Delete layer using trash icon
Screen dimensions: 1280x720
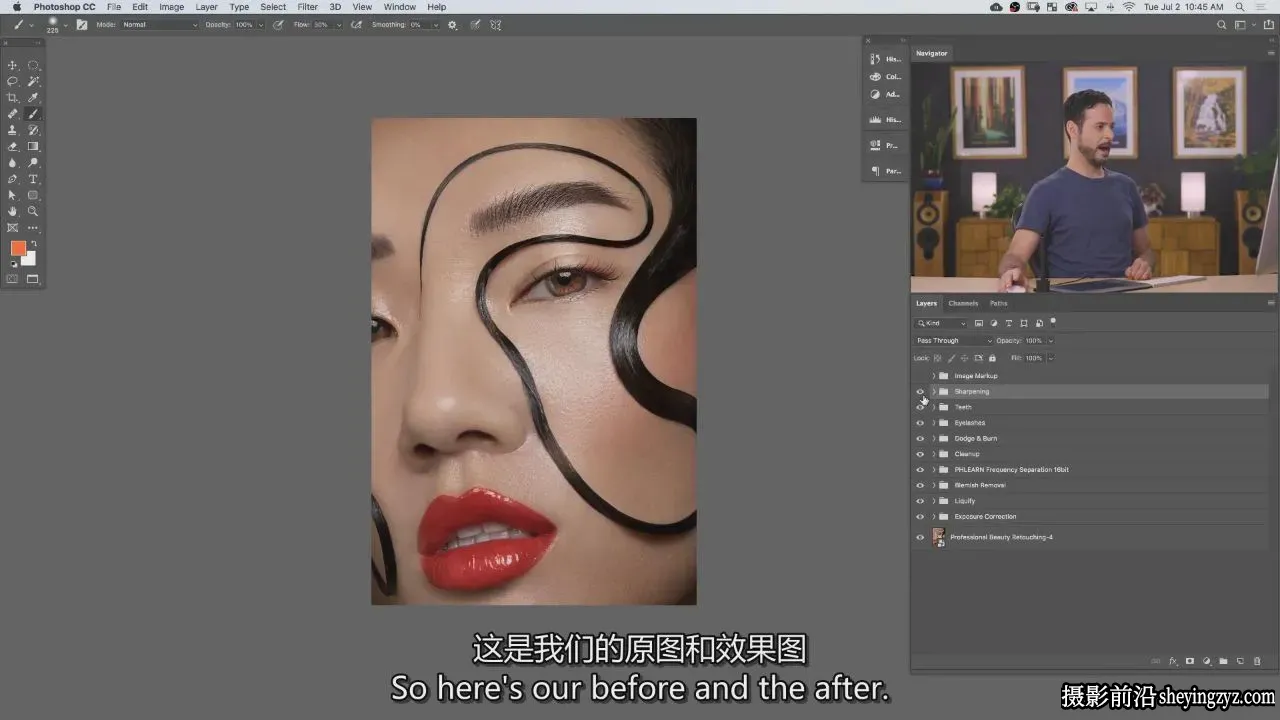click(x=1257, y=661)
